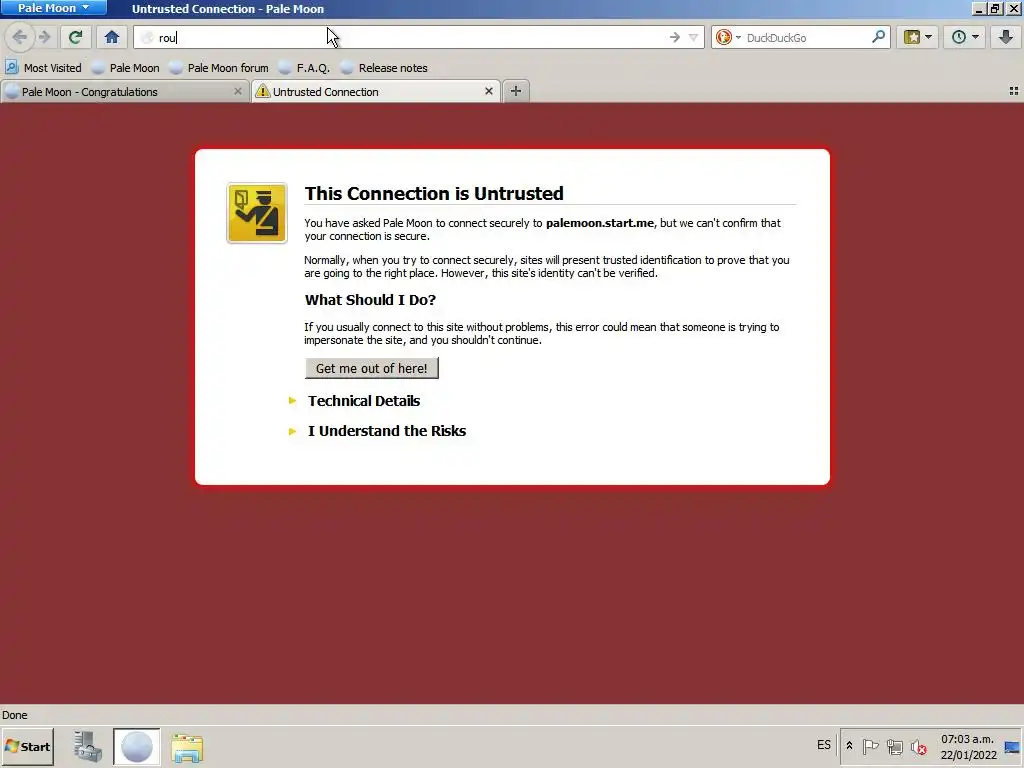Open Server Manager from the taskbar

click(87, 746)
